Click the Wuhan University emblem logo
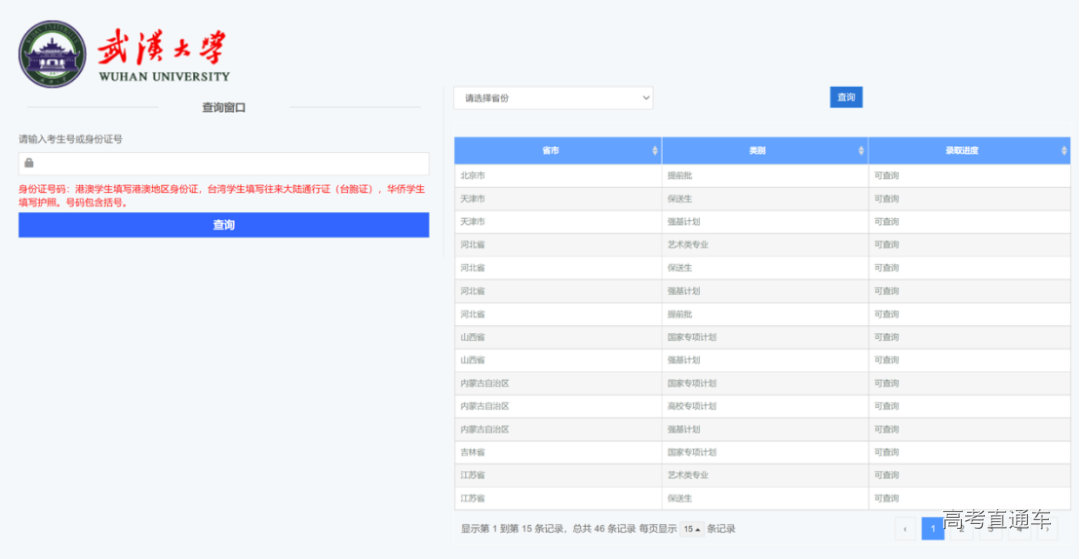The height and width of the screenshot is (559, 1080). 52,54
